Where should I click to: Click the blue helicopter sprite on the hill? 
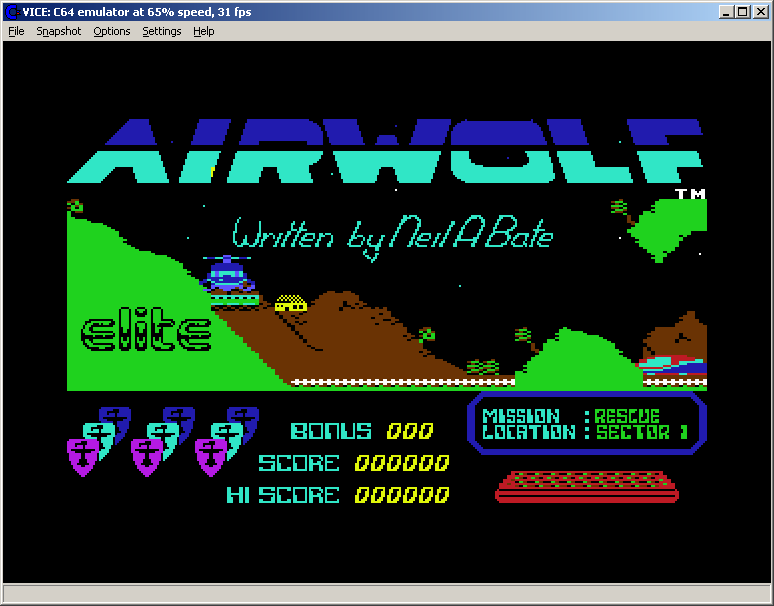pyautogui.click(x=227, y=274)
